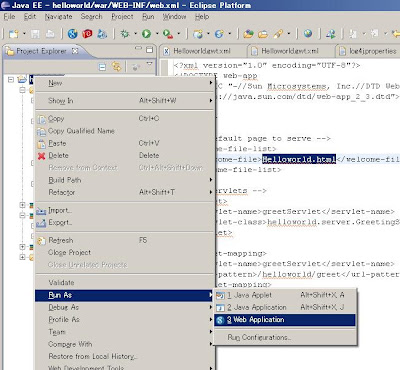
Task: Click the web browser globe toolbar icon
Action: pos(308,33)
